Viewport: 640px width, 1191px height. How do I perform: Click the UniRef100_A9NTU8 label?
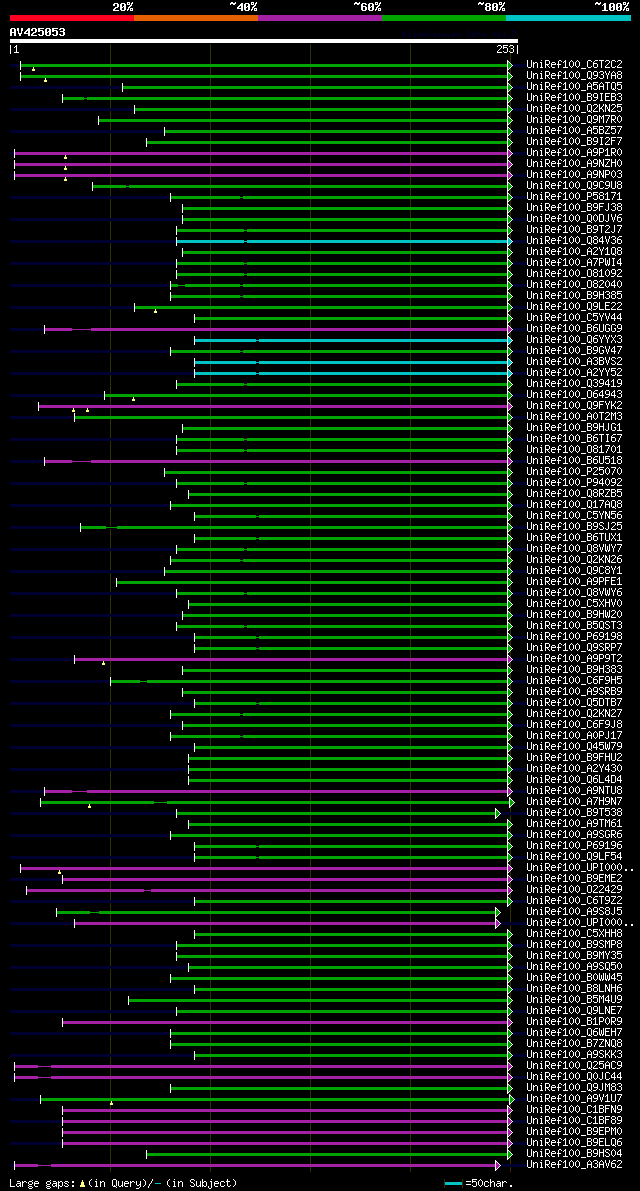click(x=574, y=791)
